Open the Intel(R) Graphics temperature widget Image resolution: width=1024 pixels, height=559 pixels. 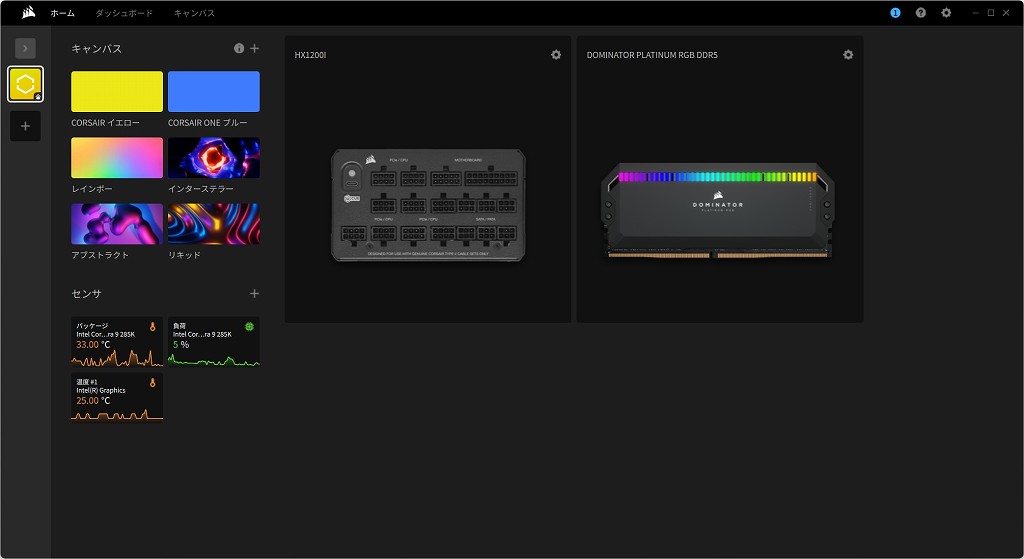pos(117,398)
